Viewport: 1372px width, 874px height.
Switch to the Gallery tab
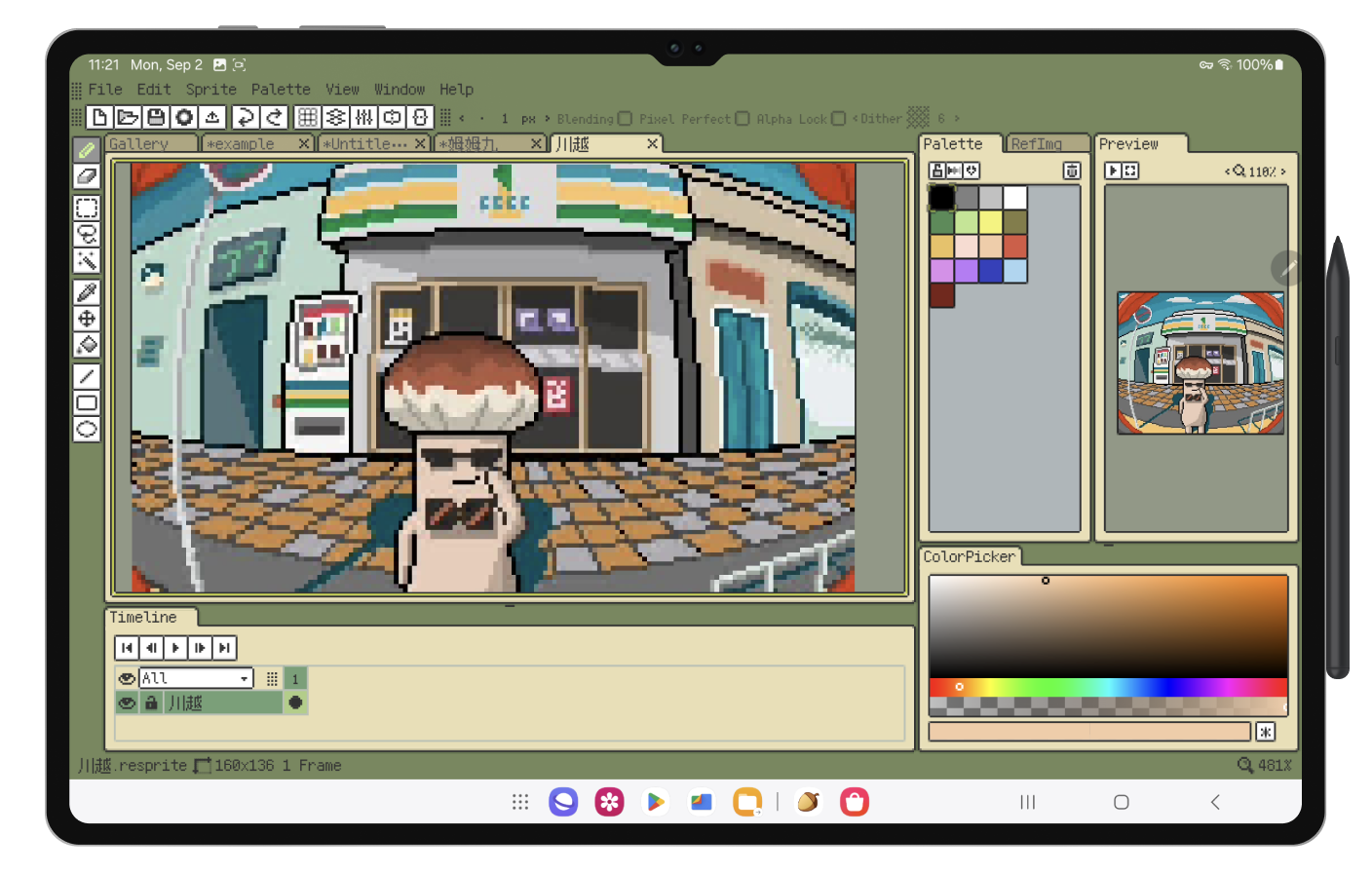point(151,144)
